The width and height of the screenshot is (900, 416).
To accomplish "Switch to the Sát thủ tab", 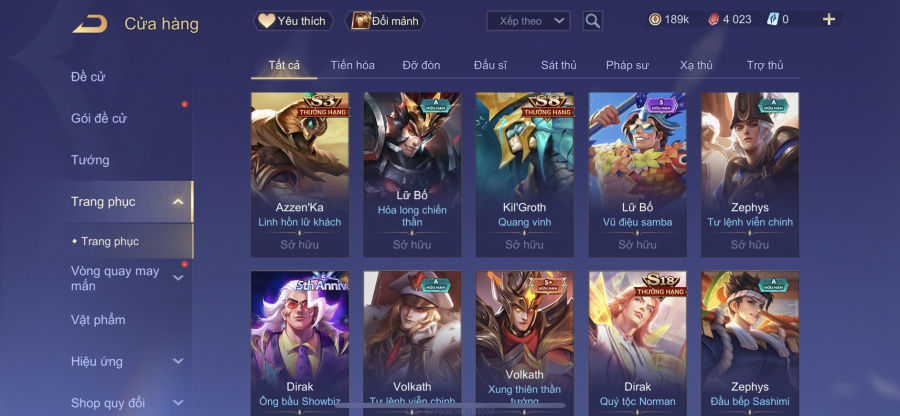I will point(558,65).
